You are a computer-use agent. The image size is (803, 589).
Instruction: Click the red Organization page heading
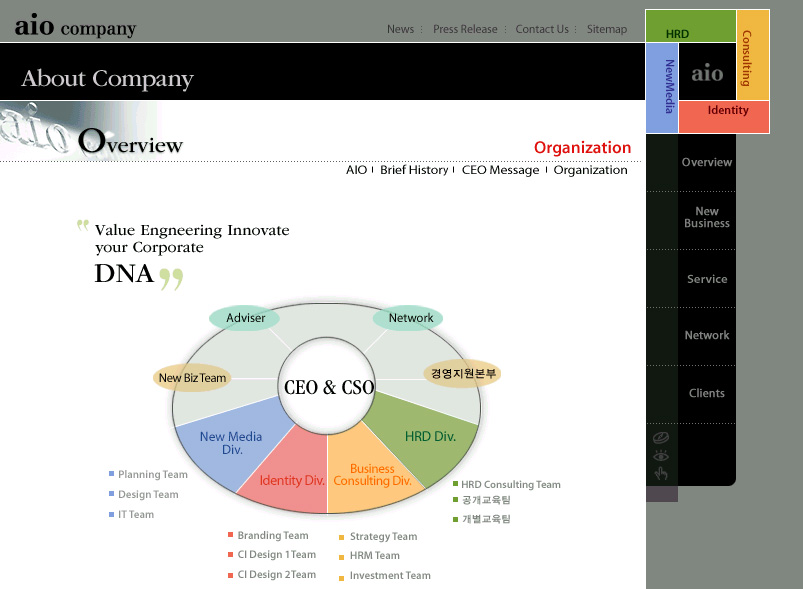coord(582,148)
